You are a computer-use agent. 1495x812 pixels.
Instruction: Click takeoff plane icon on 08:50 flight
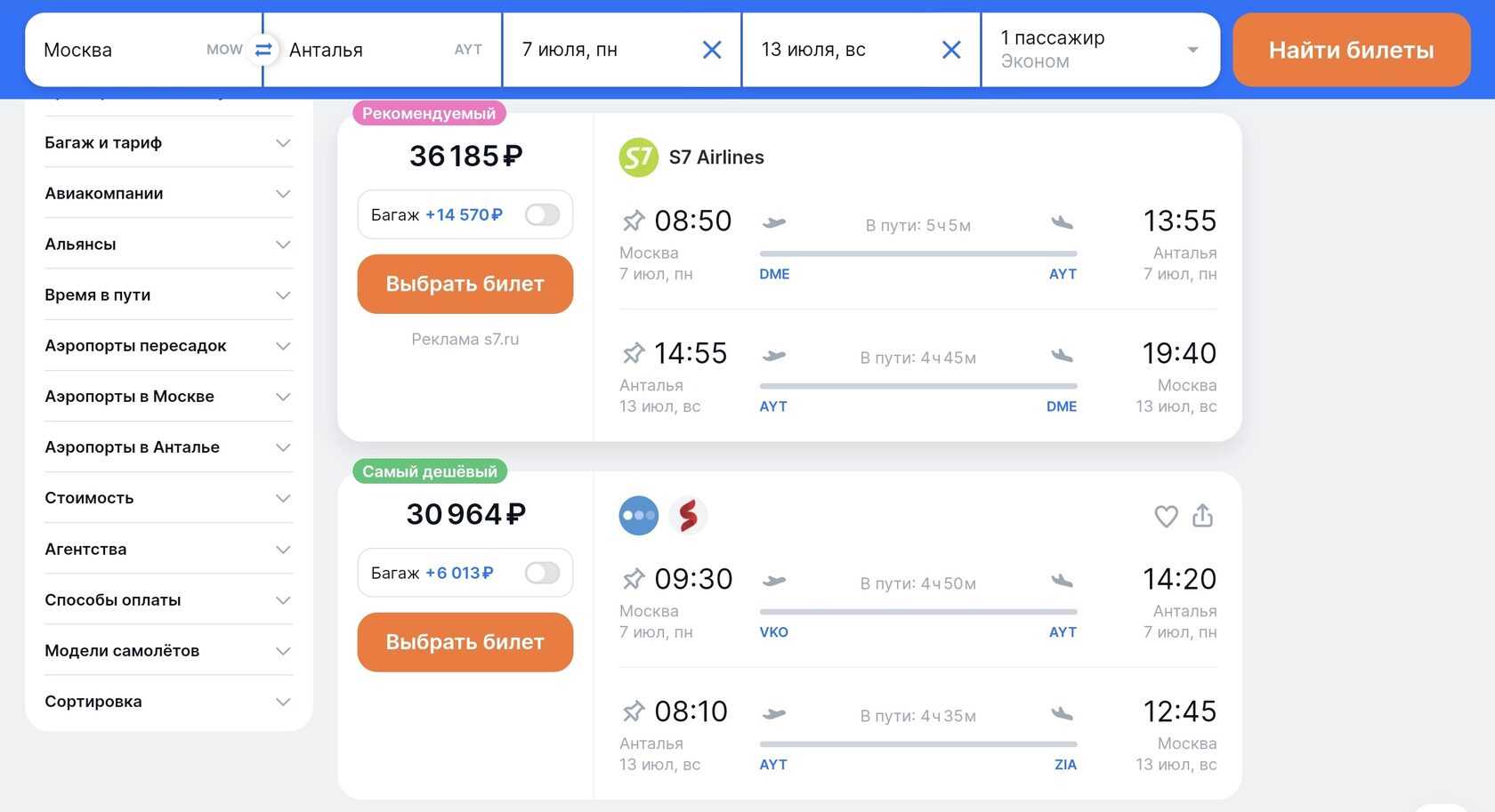[774, 222]
